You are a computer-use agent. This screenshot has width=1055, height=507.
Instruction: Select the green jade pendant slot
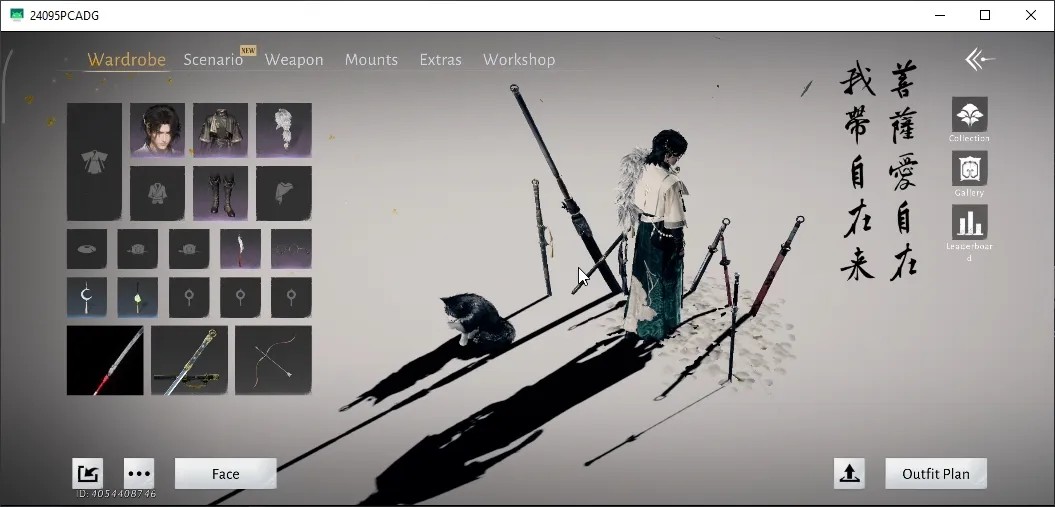pyautogui.click(x=138, y=297)
